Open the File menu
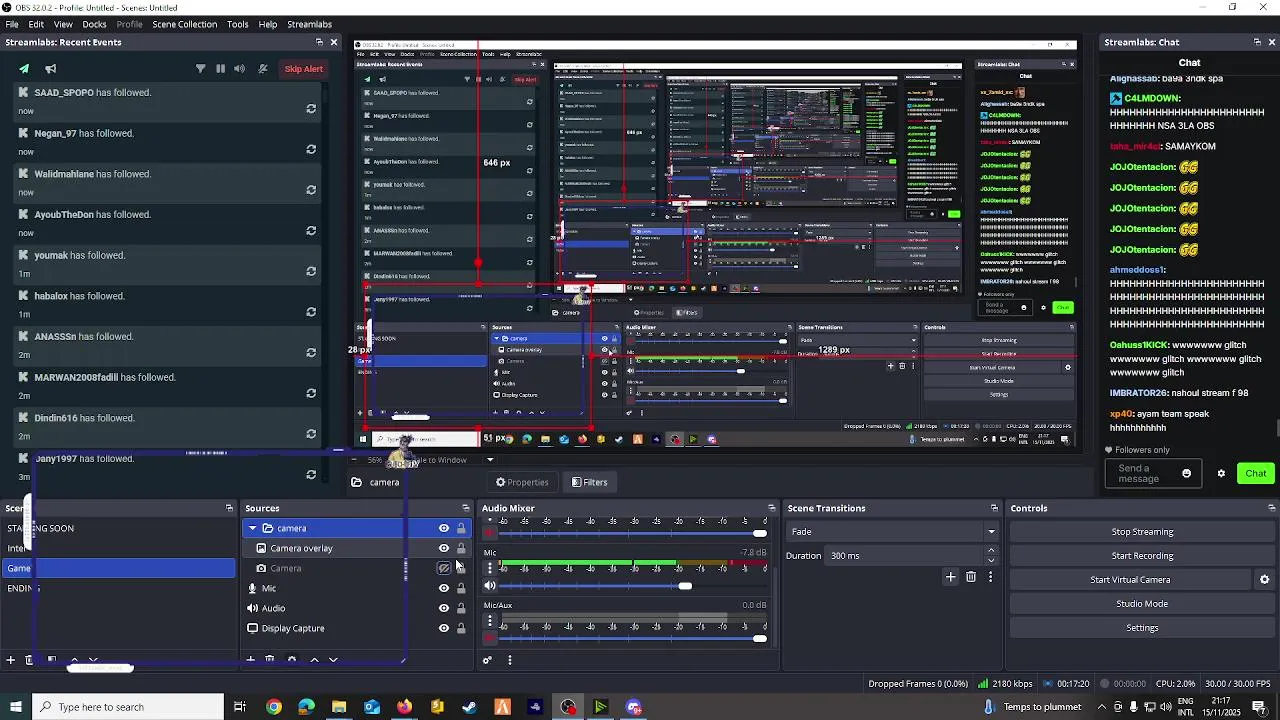Viewport: 1280px width, 720px height. 12,24
